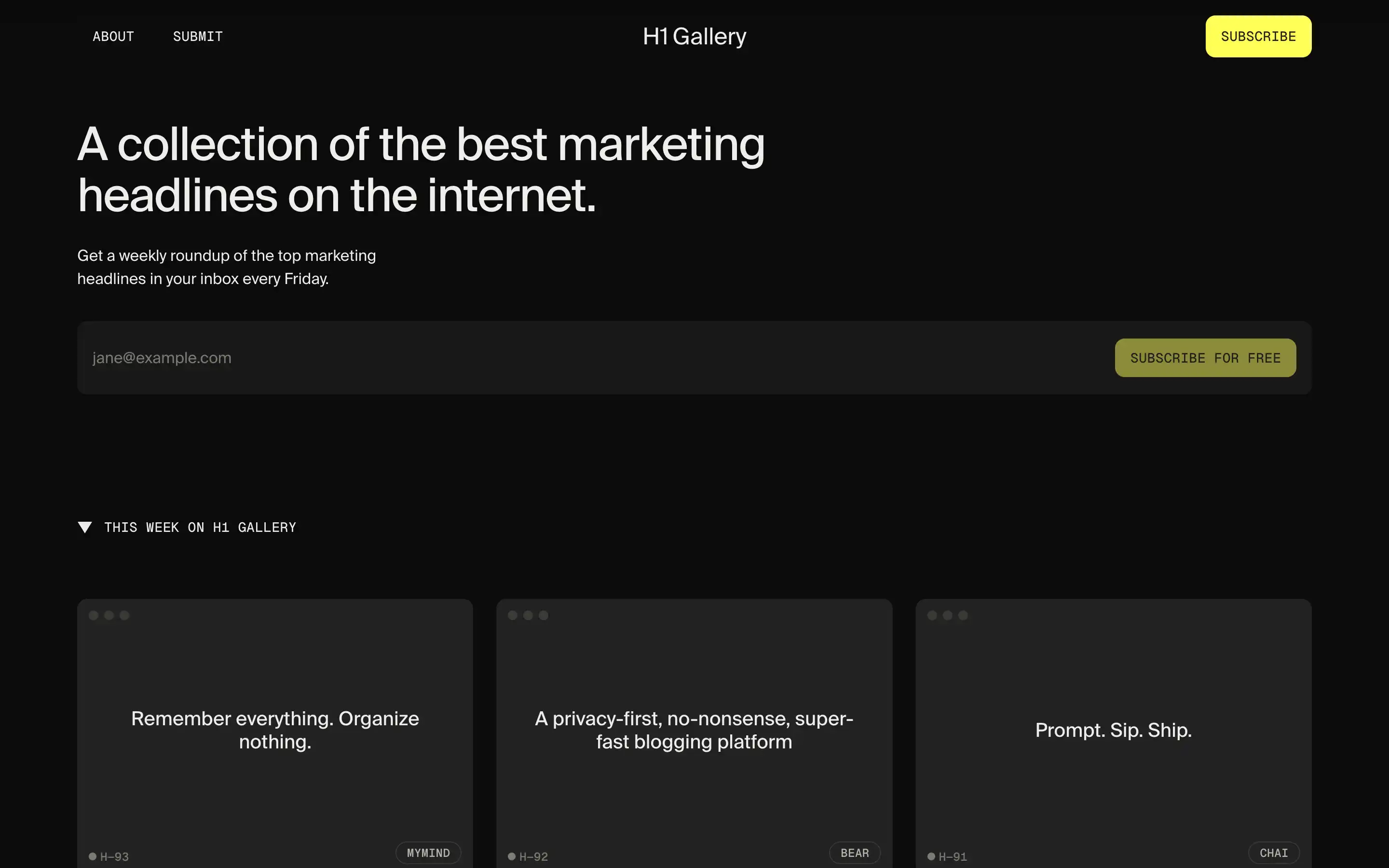Click the status dot beside H-91
The height and width of the screenshot is (868, 1389).
click(931, 856)
